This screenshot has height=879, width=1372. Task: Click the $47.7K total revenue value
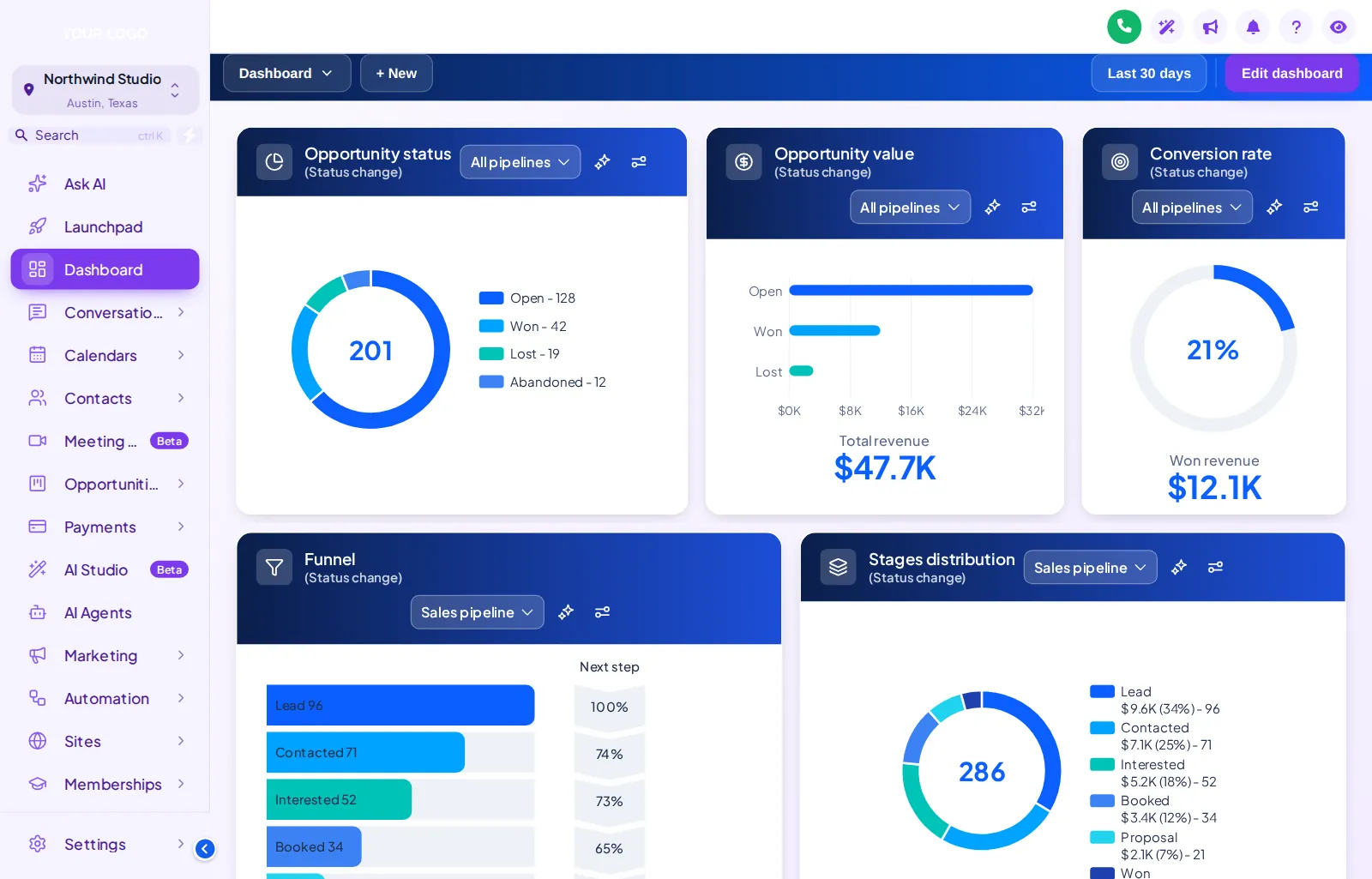(x=885, y=468)
